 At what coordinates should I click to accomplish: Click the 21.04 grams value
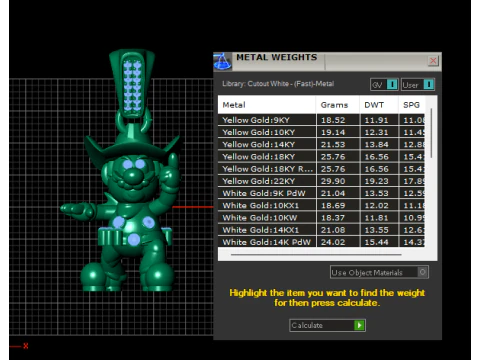click(x=333, y=193)
